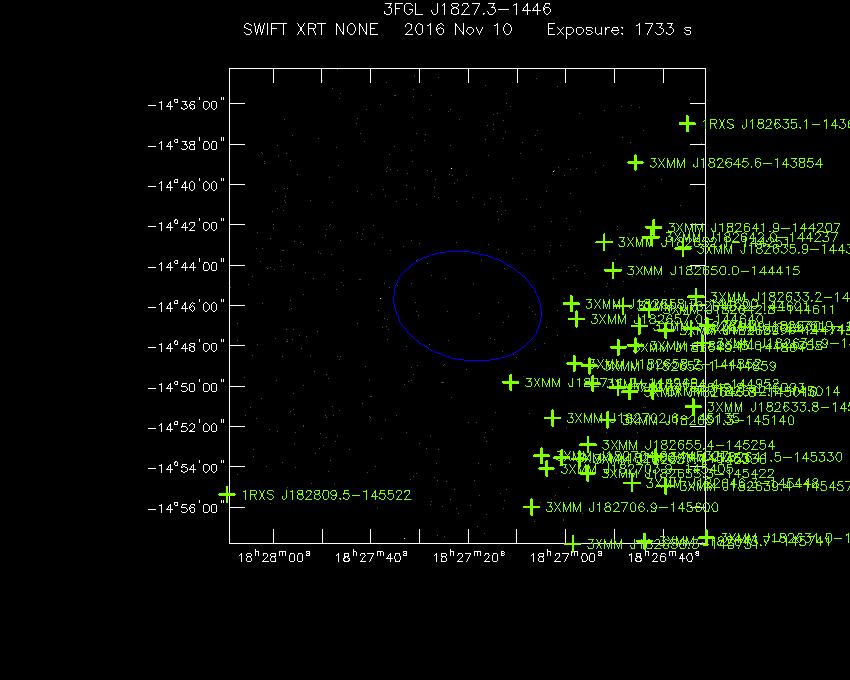The image size is (850, 680).
Task: Click the date 2016 Nov 10
Action: [x=458, y=29]
